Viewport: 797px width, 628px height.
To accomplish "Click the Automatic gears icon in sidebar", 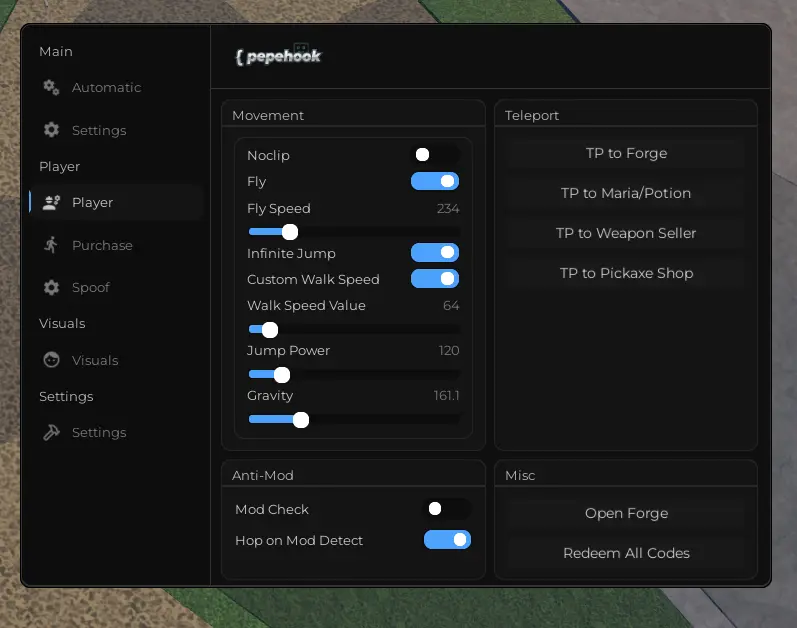I will (51, 88).
